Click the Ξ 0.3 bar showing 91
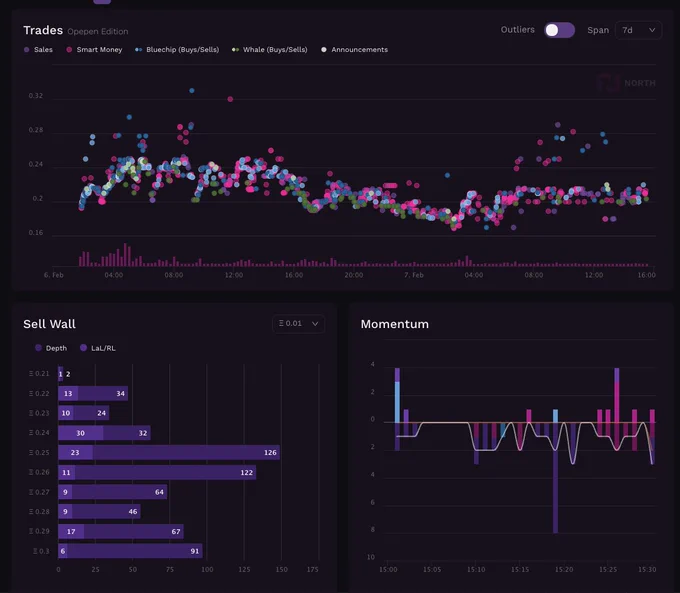This screenshot has height=593, width=680. tap(135, 551)
